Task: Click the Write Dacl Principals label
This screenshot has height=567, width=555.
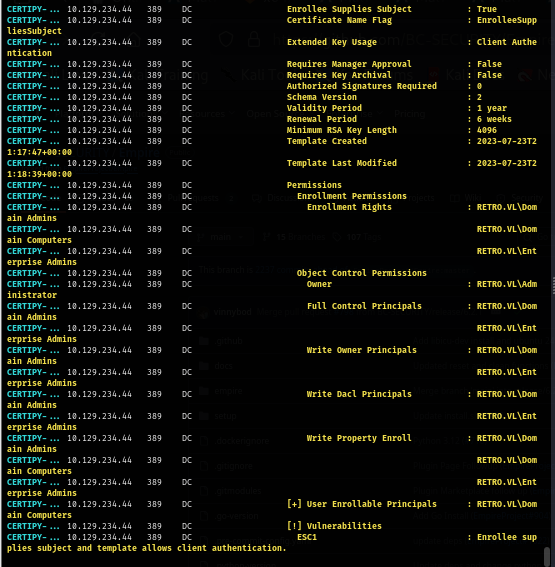Action: tap(359, 394)
